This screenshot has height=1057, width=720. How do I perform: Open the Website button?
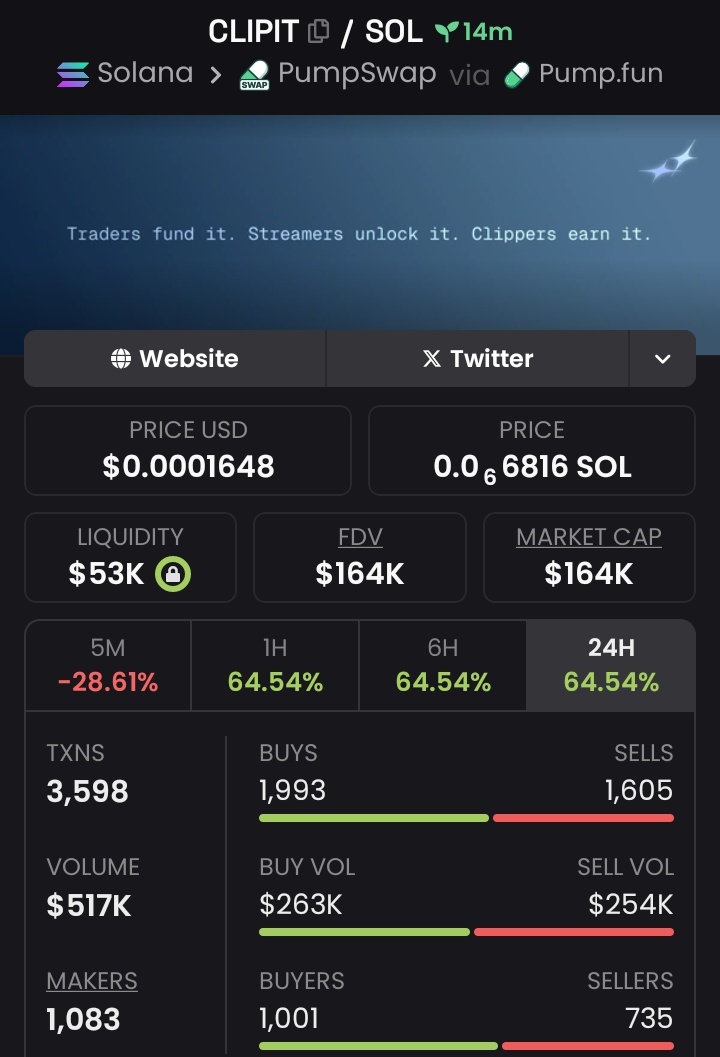pyautogui.click(x=175, y=359)
